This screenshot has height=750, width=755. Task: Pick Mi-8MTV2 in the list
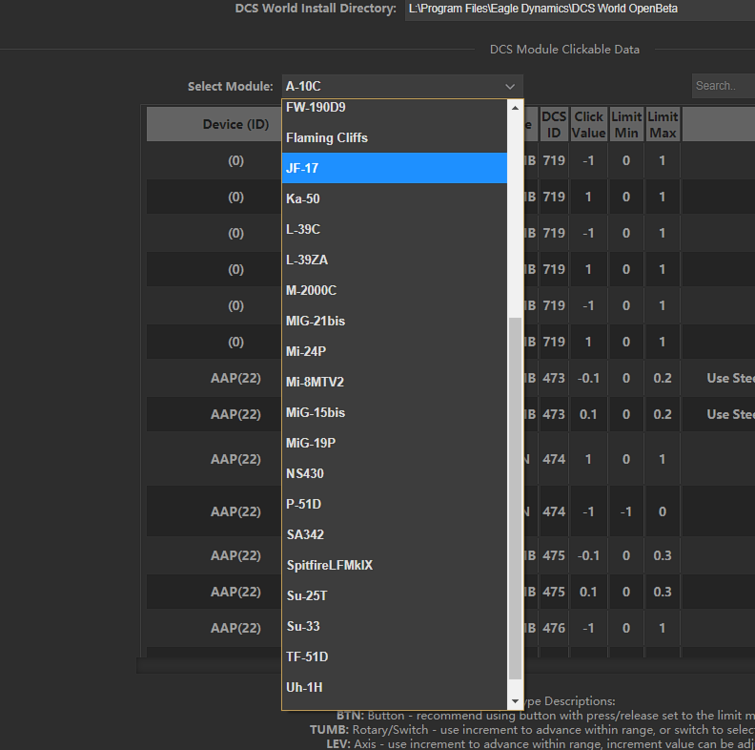point(394,382)
